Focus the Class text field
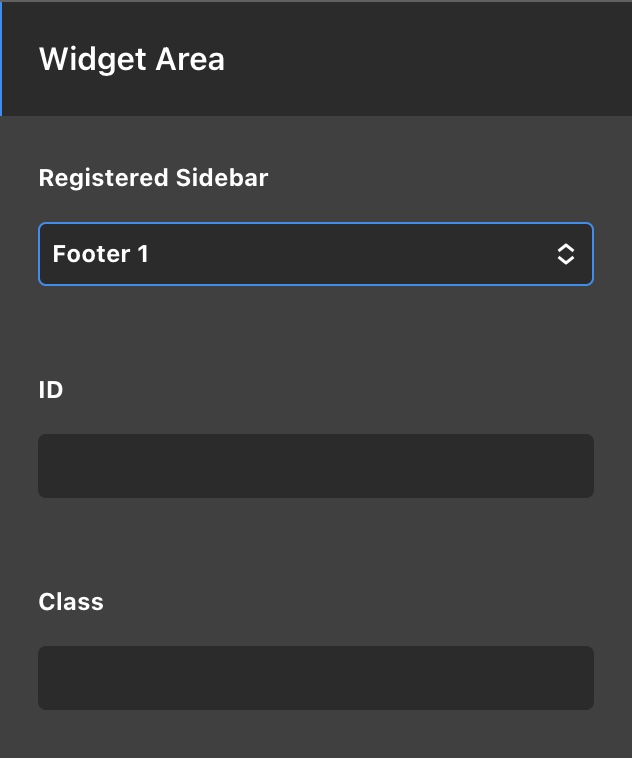 [x=316, y=678]
